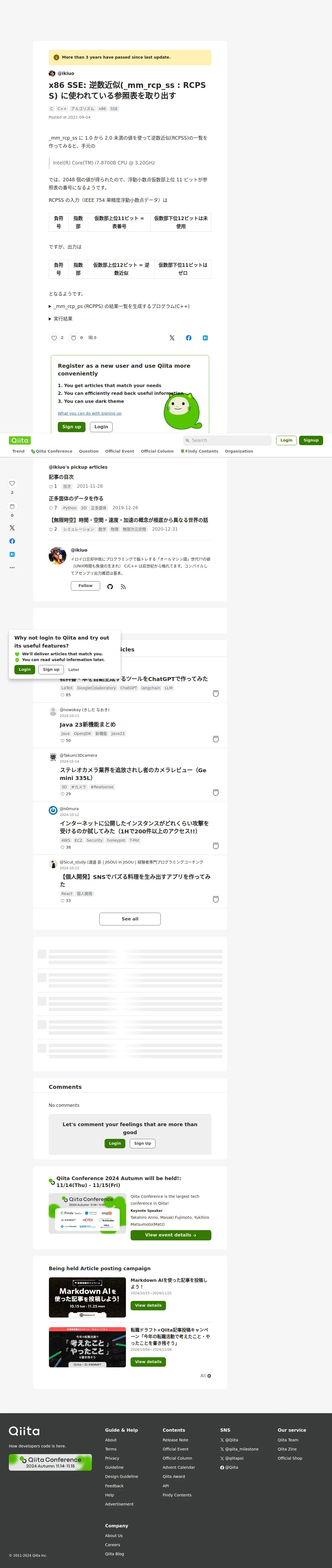
Task: Open the Organization tab
Action: (x=239, y=452)
